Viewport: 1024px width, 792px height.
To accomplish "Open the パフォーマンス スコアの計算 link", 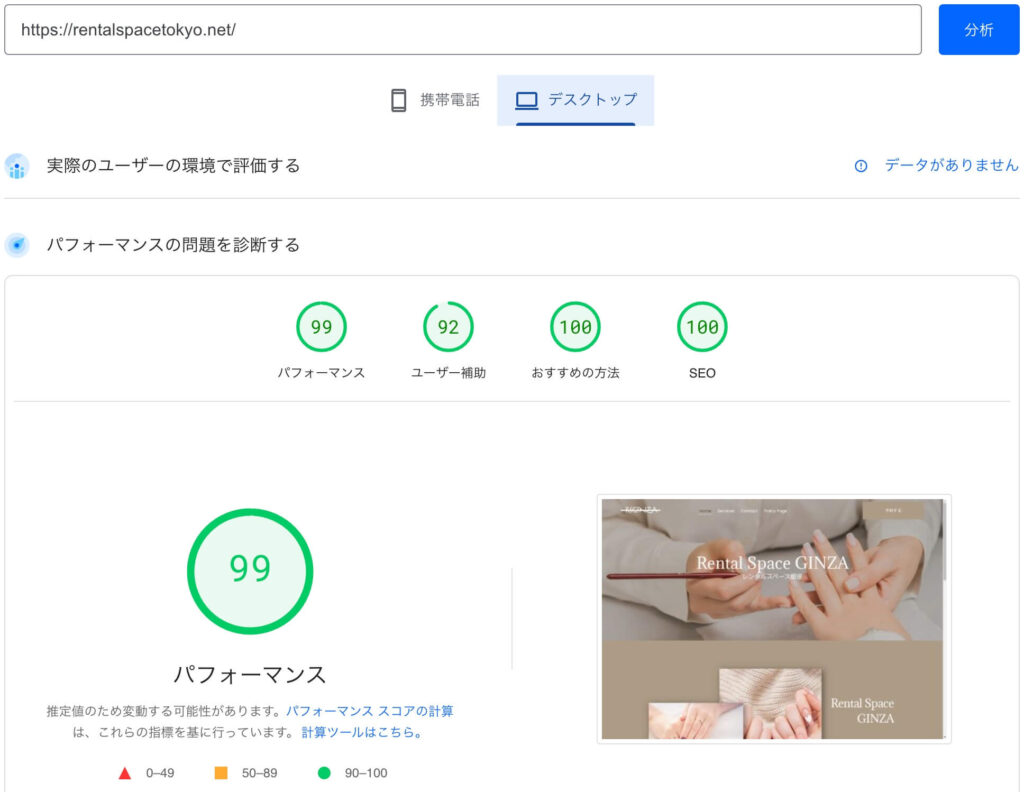I will tap(369, 711).
